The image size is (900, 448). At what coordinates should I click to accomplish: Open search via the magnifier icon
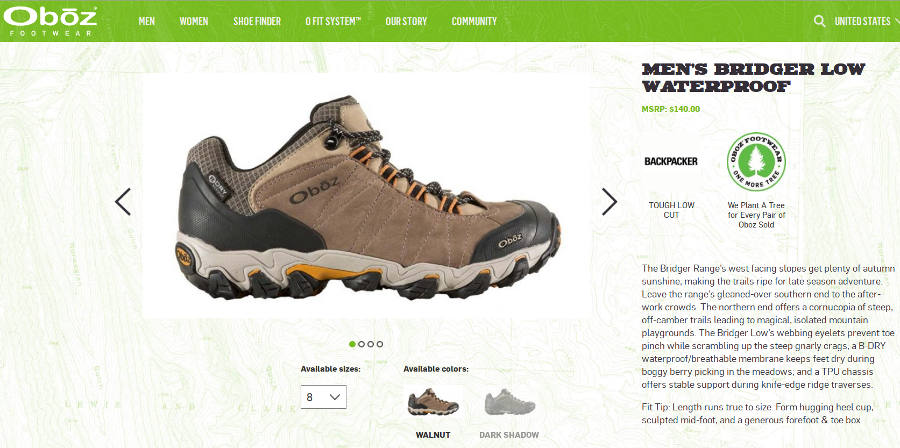click(820, 21)
